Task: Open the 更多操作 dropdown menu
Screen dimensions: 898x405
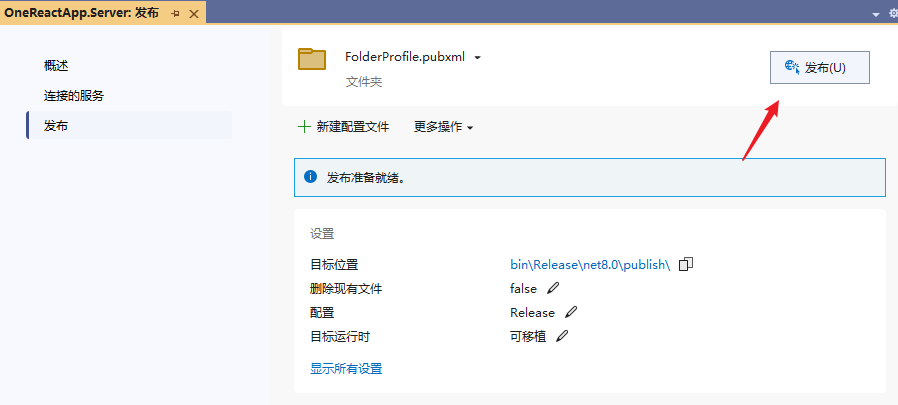Action: [444, 127]
